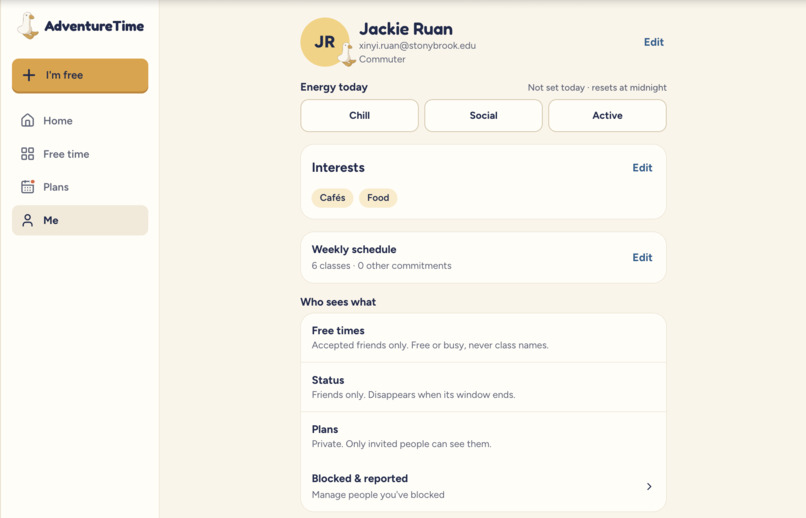
Task: Click the Free times row title
Action: [338, 330]
